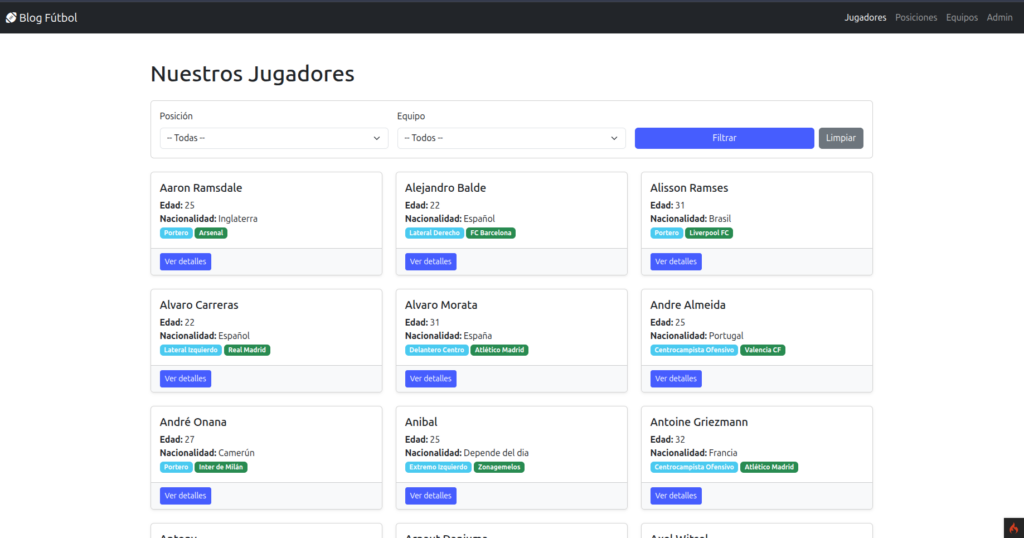Select the Real Madrid team badge
The image size is (1024, 538).
click(x=247, y=350)
